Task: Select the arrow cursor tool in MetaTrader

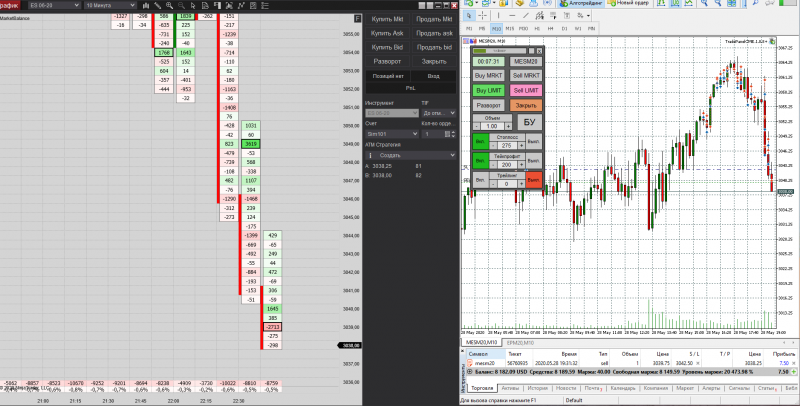Action: pyautogui.click(x=469, y=16)
